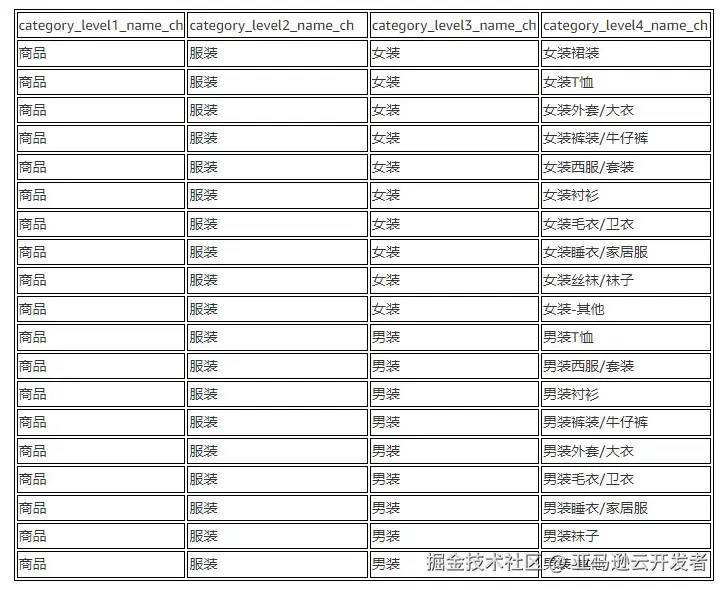725x590 pixels.
Task: Select the 女装裤装/牛仔裤 cell
Action: click(x=626, y=138)
